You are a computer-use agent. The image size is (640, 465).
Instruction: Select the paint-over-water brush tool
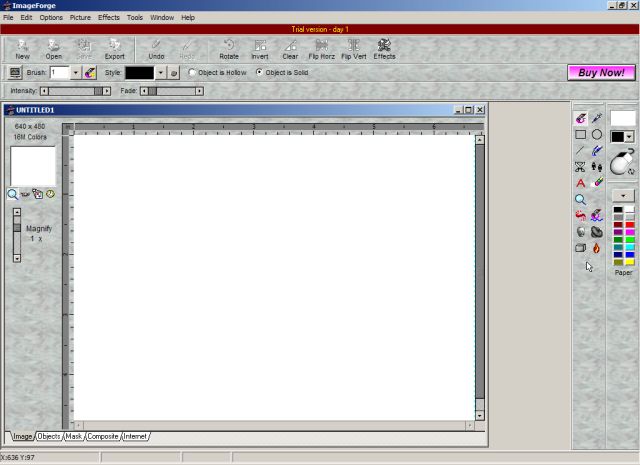click(x=597, y=215)
